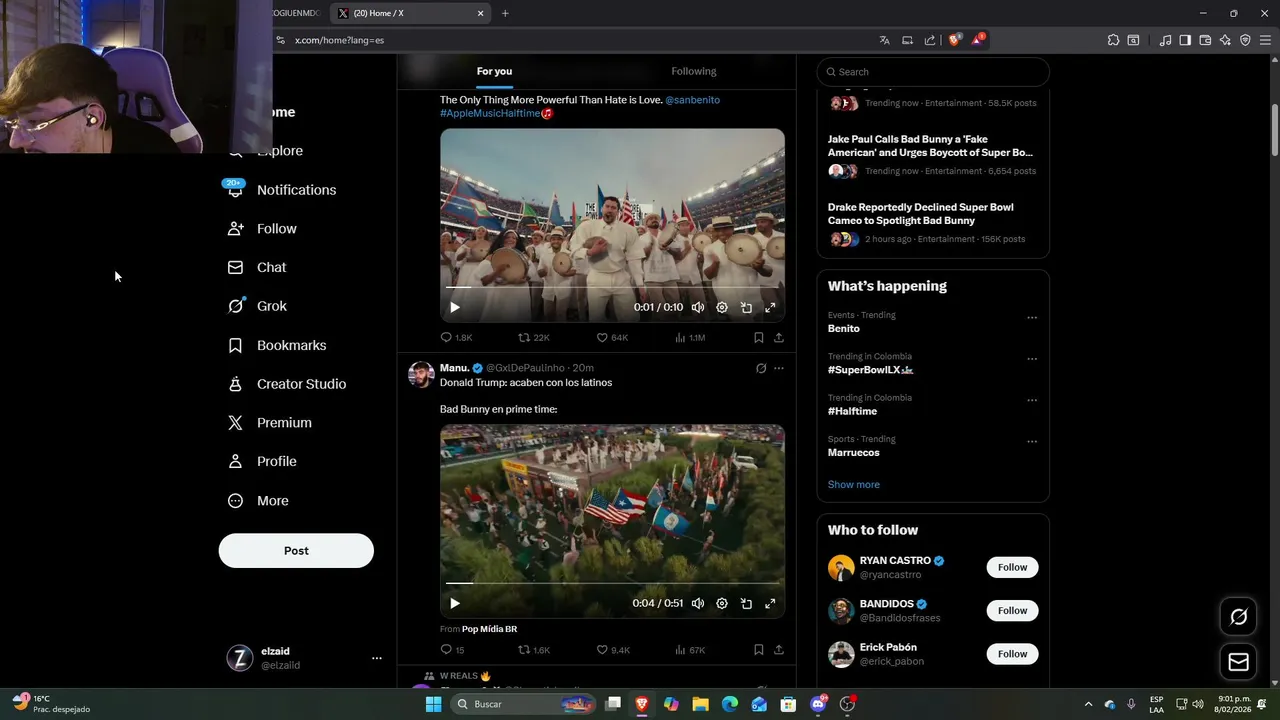
Task: Open Manu.'s profile avatar
Action: pos(421,375)
